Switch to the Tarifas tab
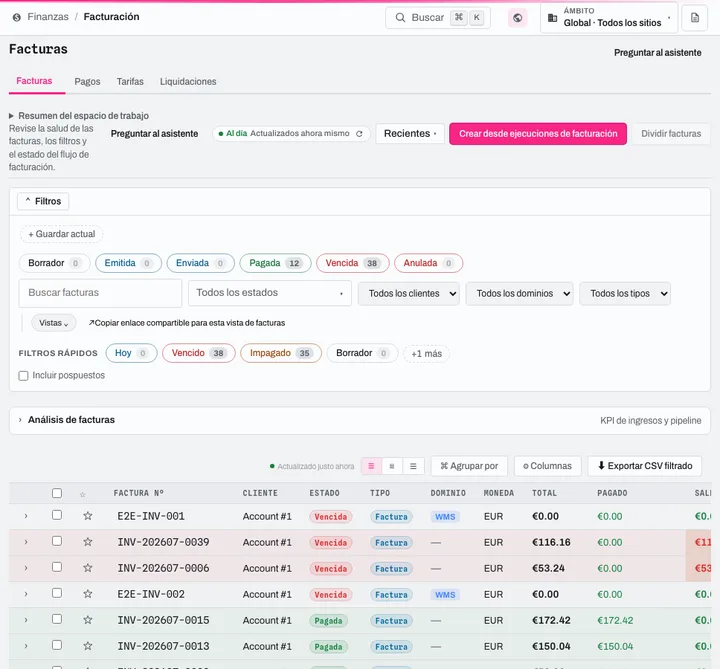The width and height of the screenshot is (720, 669). tap(130, 81)
